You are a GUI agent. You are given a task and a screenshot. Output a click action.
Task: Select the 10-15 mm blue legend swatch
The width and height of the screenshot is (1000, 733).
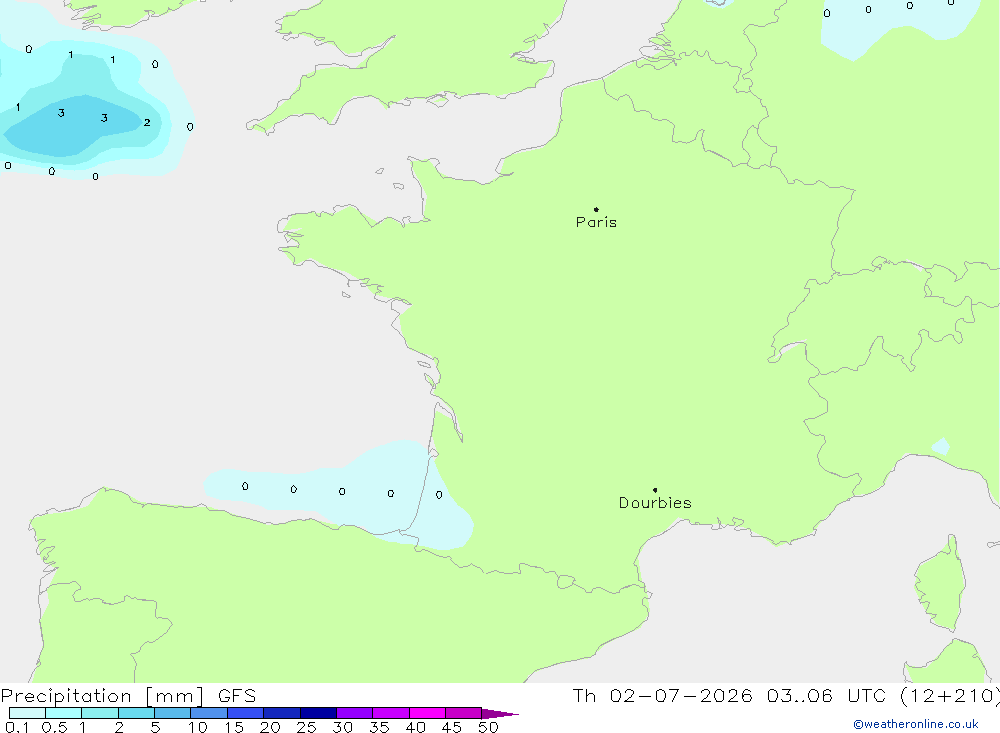[209, 713]
